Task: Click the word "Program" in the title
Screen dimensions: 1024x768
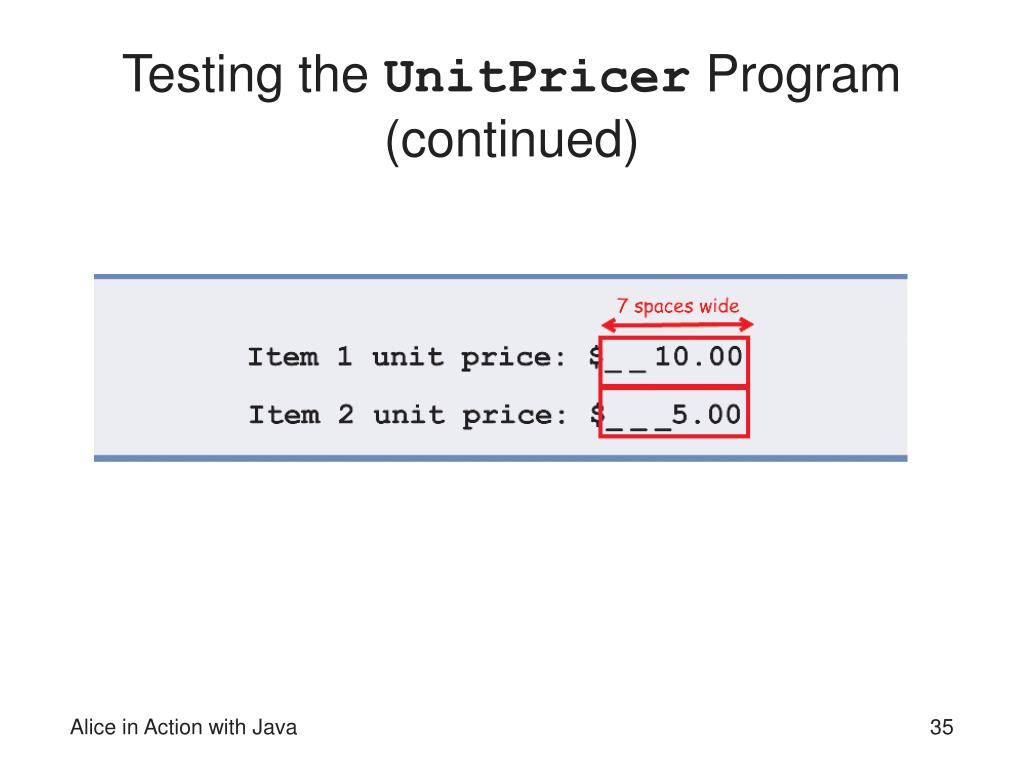Action: pos(803,76)
